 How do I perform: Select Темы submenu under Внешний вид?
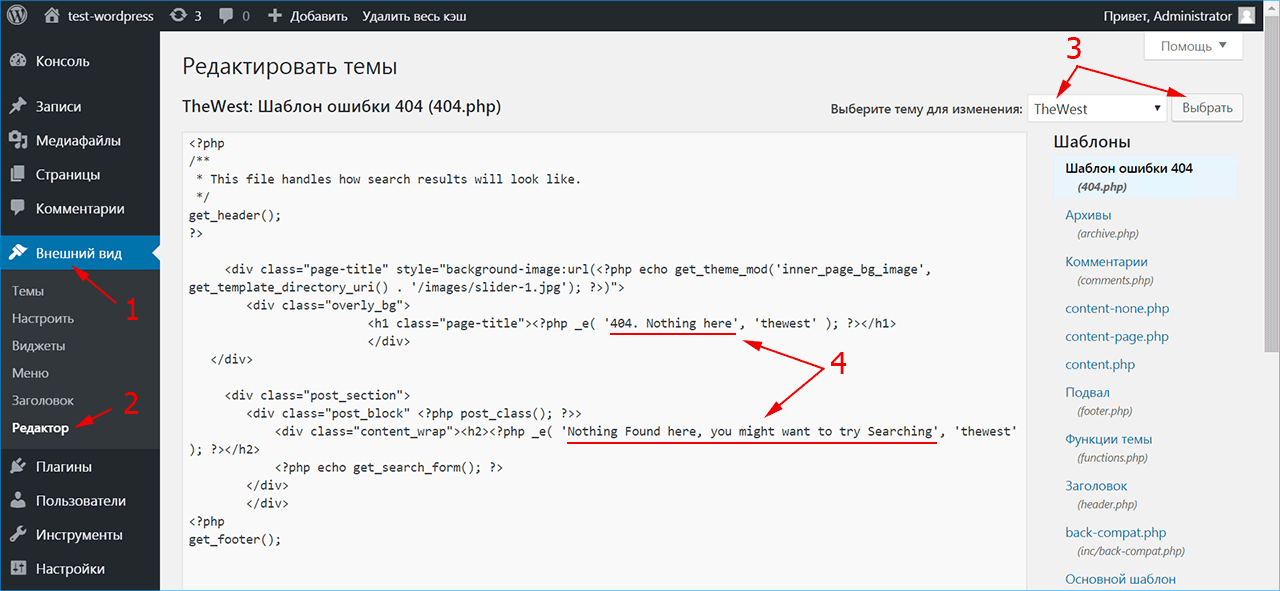(28, 291)
